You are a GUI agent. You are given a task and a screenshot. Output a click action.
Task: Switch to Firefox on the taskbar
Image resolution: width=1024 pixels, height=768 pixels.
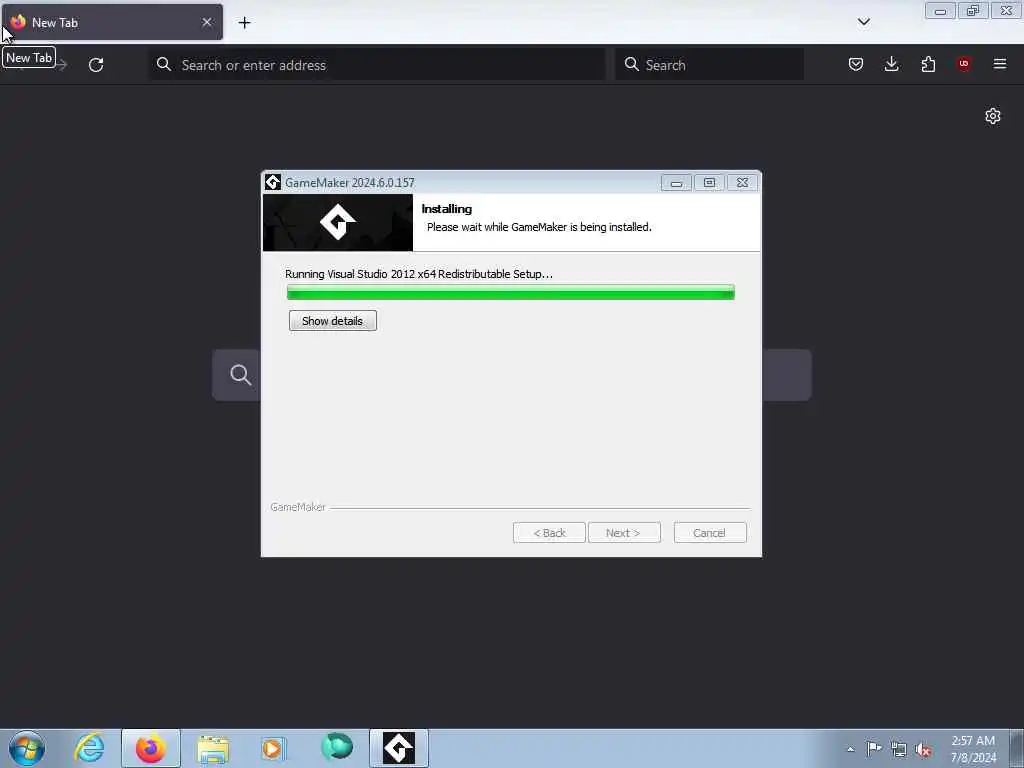(x=151, y=748)
